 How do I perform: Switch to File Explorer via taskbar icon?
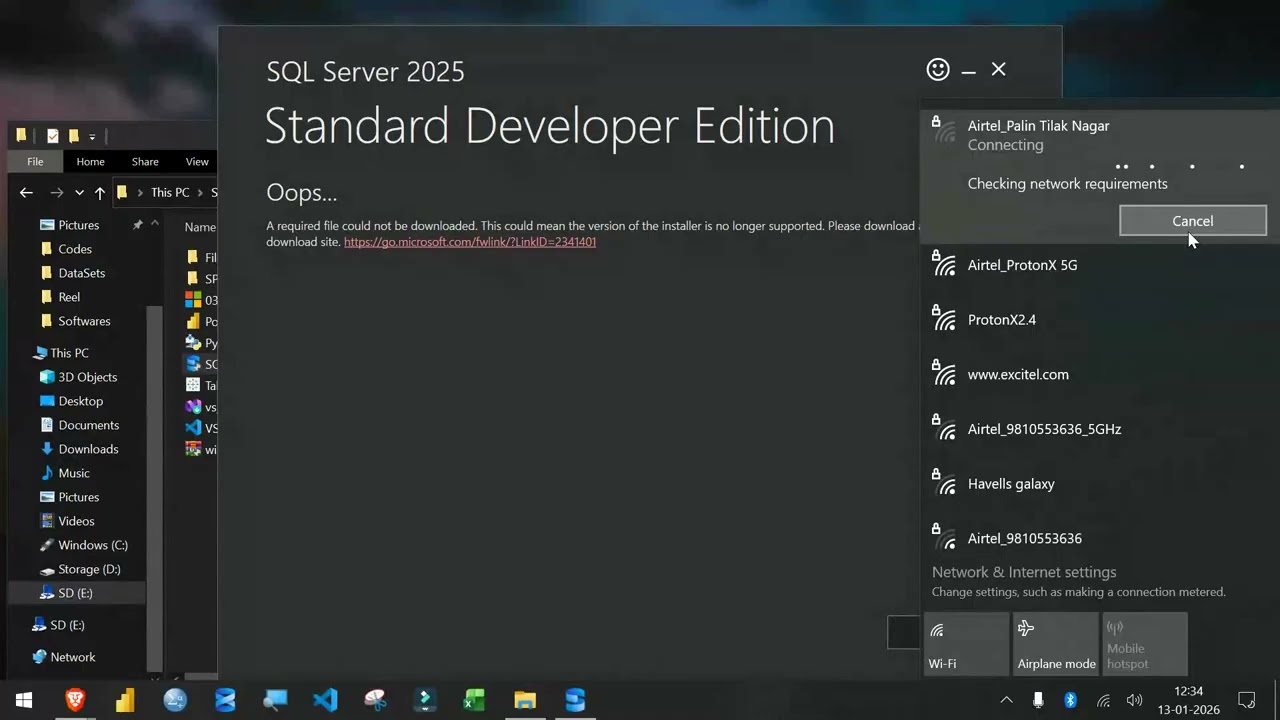tap(525, 700)
